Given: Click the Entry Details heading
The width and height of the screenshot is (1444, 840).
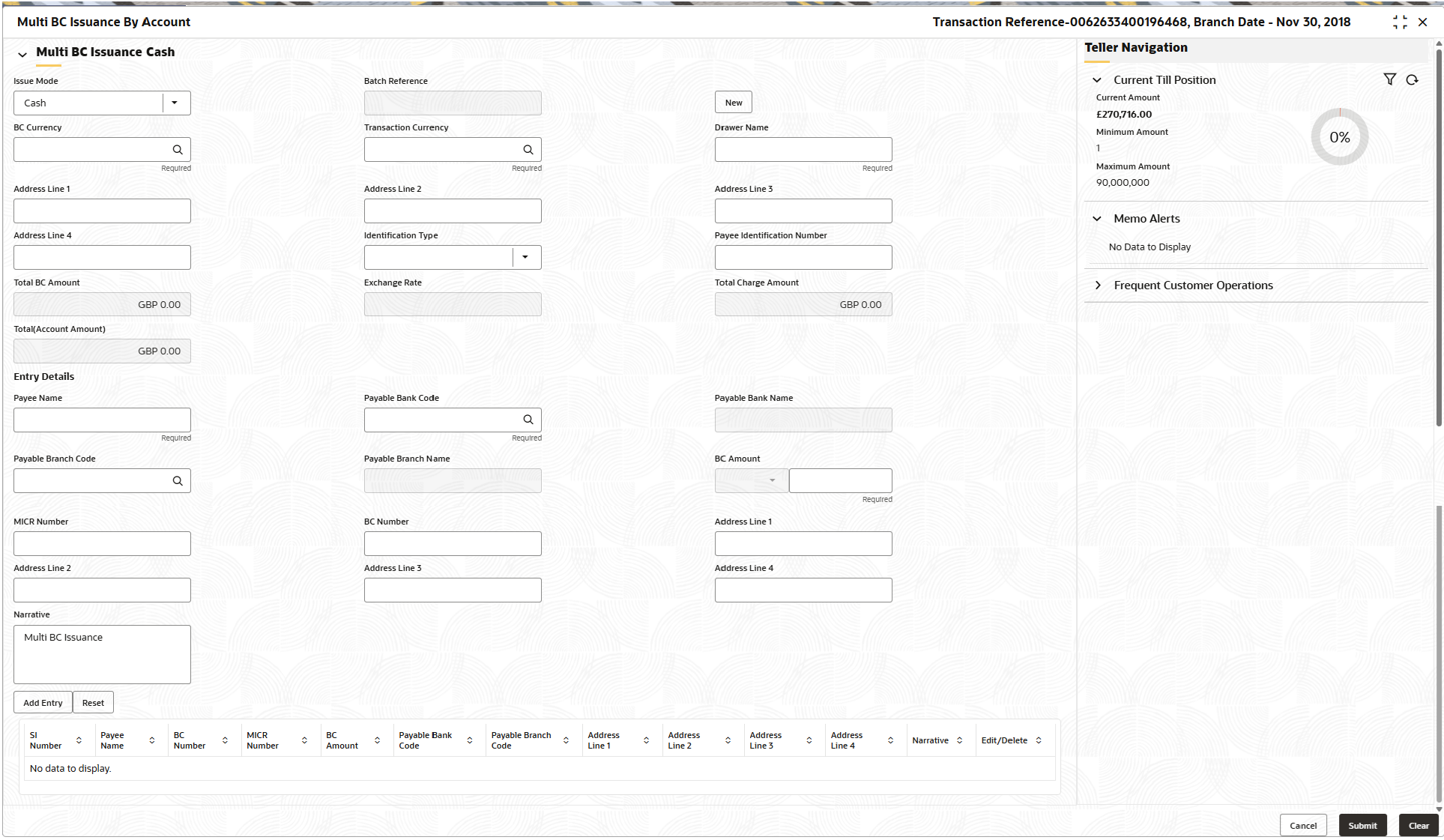Looking at the screenshot, I should [44, 377].
